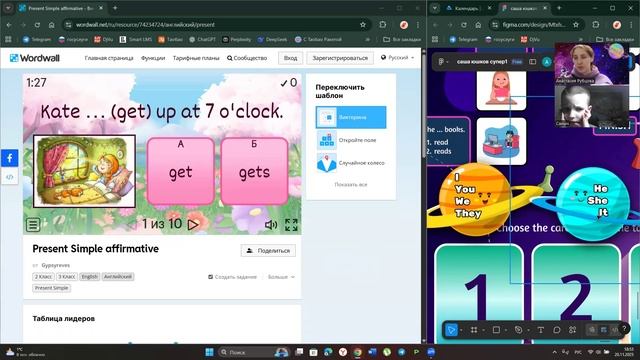Viewport: 640px width, 360px height.
Task: Expand Pen tool options arrow in Figma
Action: [x=528, y=330]
